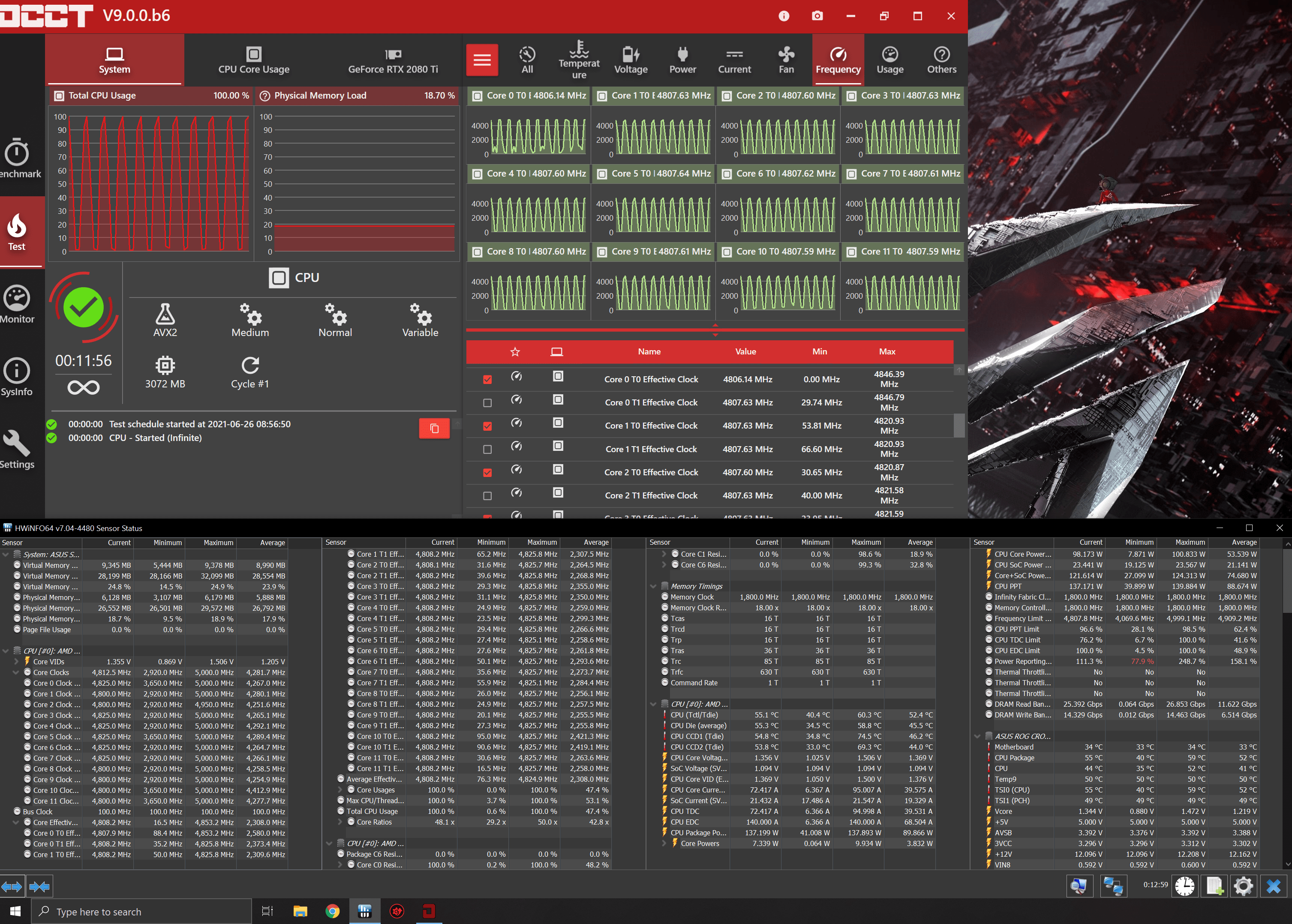
Task: Click the Cycle #1 refresh icon
Action: pyautogui.click(x=250, y=365)
